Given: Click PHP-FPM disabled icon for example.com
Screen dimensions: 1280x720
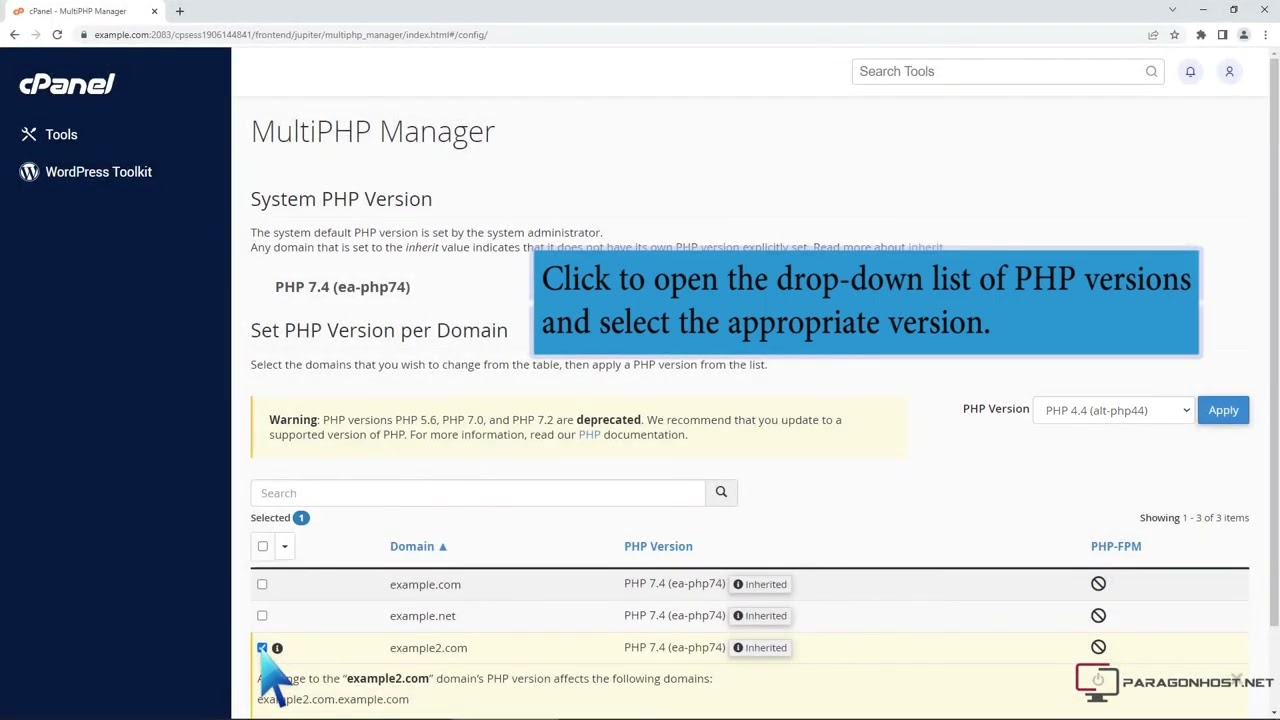Looking at the screenshot, I should coord(1098,584).
